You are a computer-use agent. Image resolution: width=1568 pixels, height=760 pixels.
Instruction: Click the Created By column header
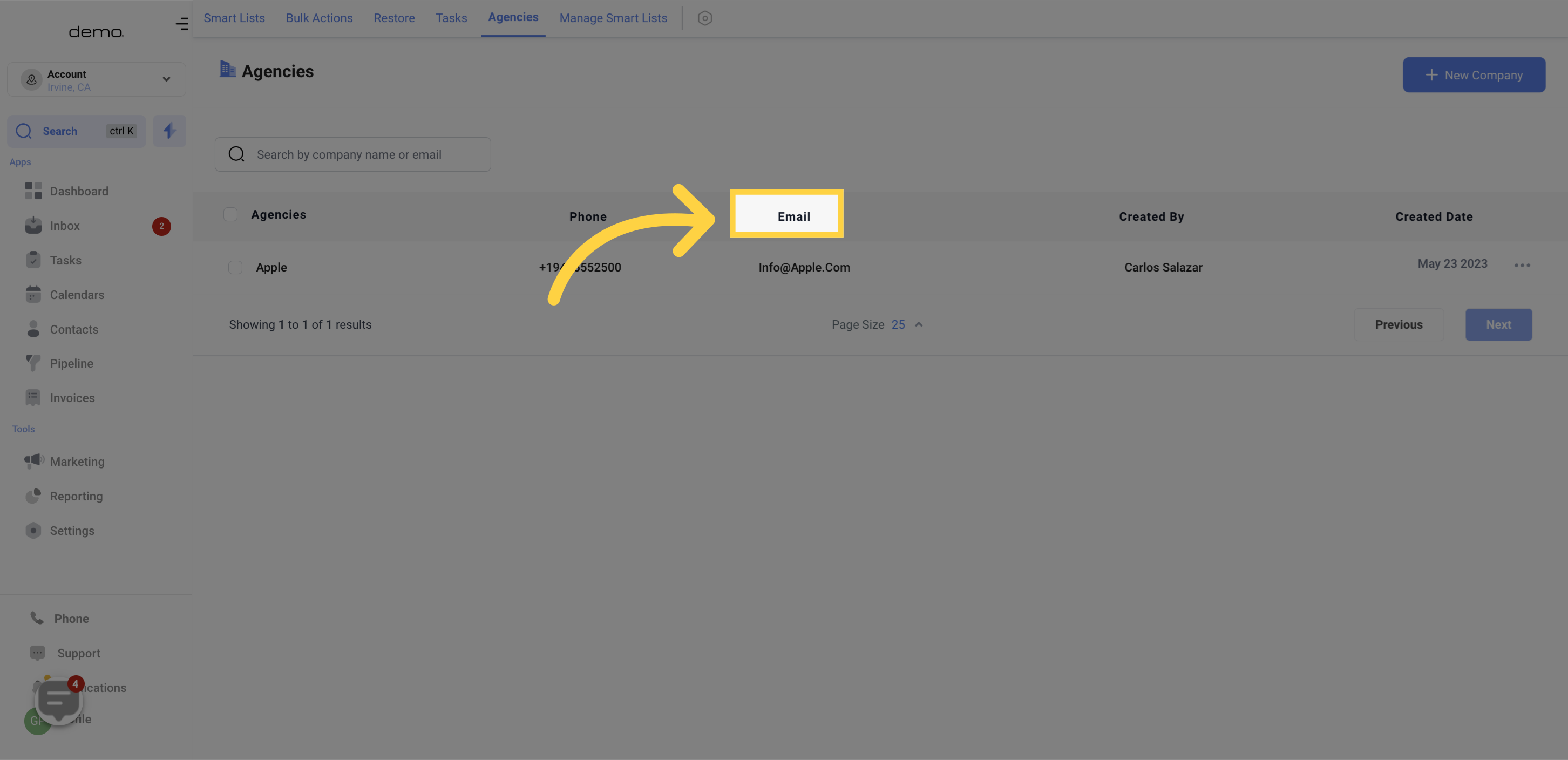[x=1152, y=216]
